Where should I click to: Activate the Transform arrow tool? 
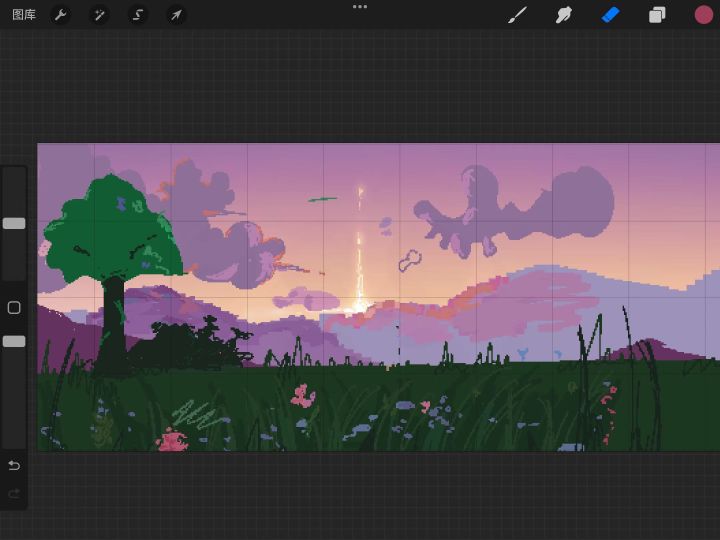pos(176,15)
